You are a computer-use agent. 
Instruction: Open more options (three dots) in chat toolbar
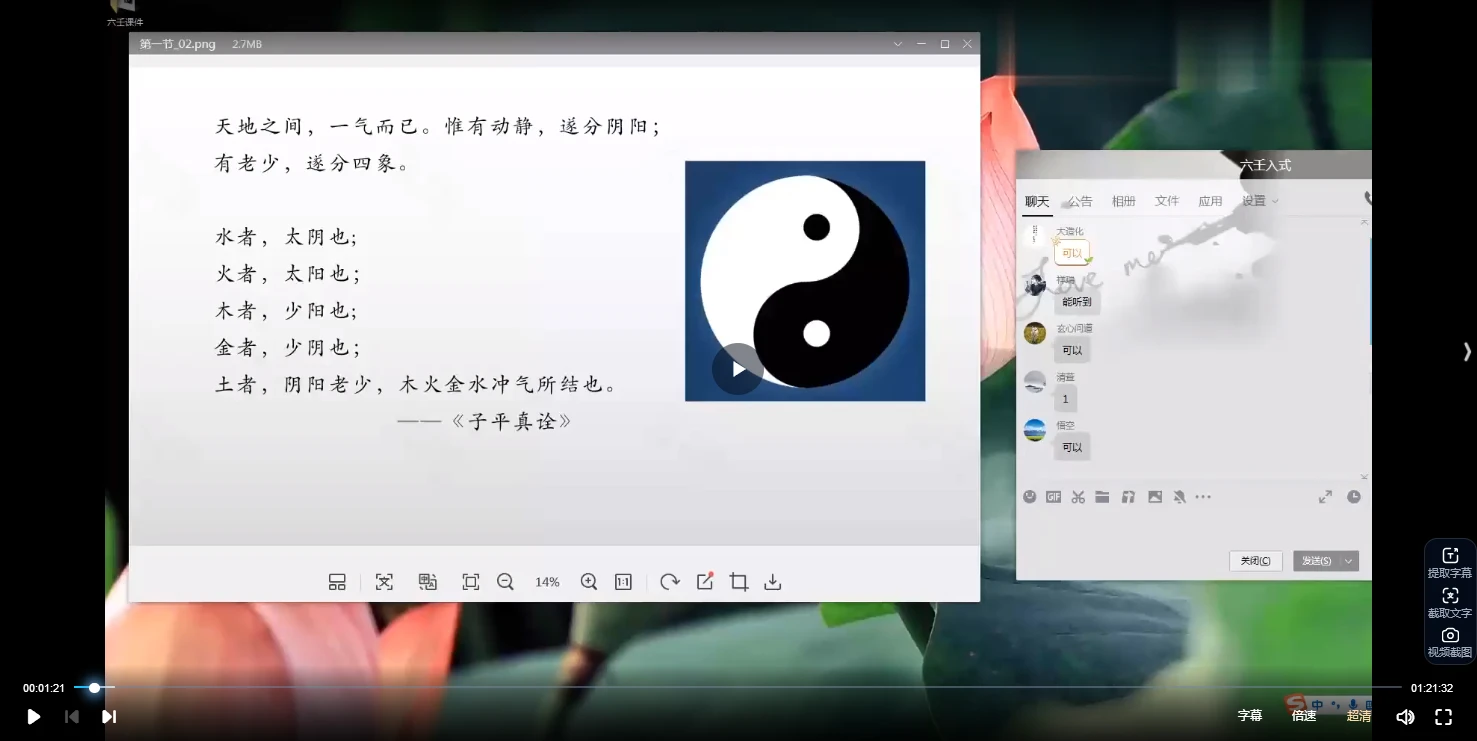point(1203,497)
